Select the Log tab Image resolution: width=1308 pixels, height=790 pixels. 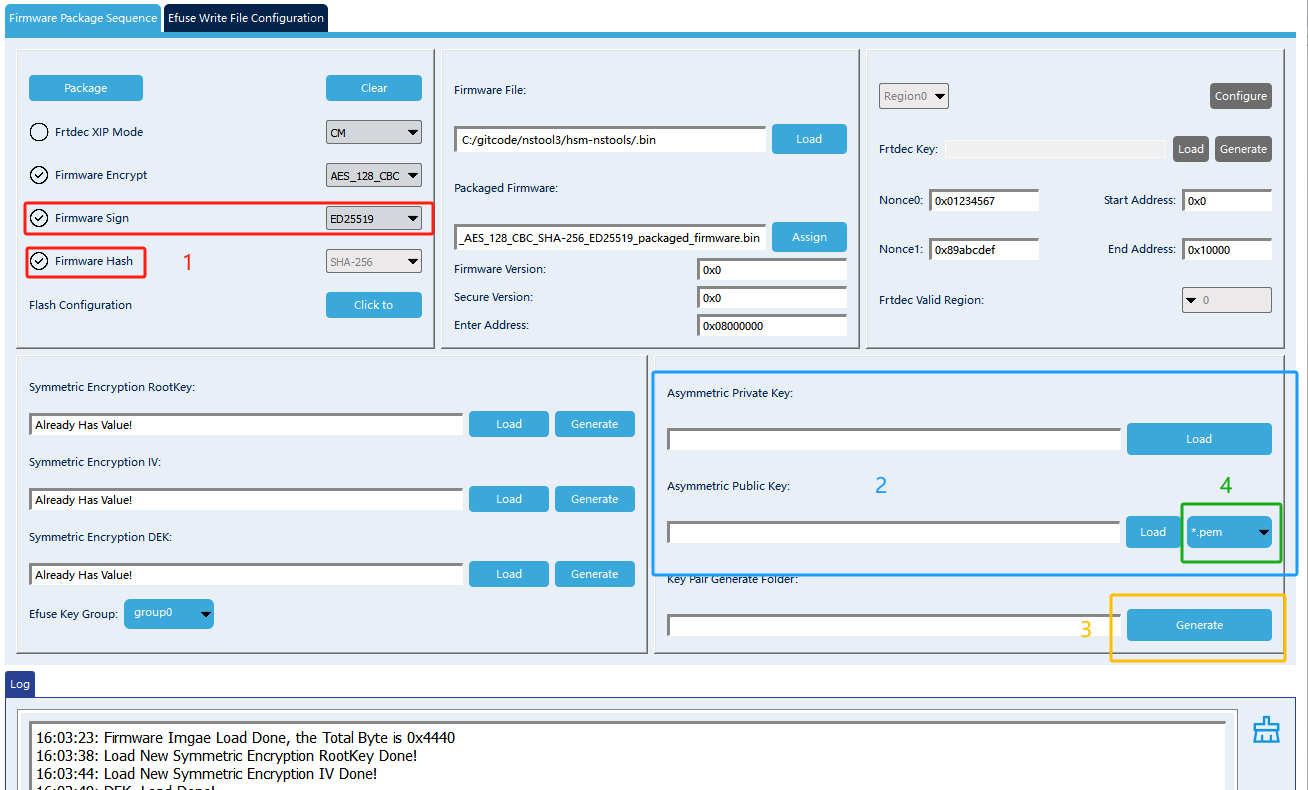20,684
